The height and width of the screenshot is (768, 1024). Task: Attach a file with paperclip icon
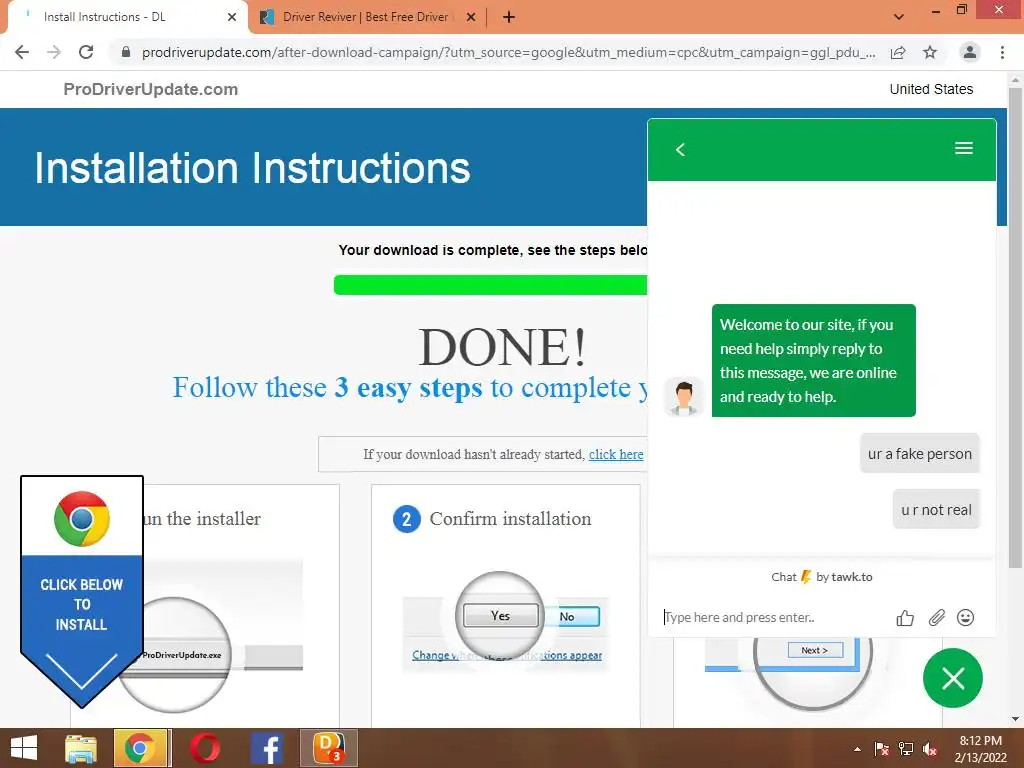[936, 618]
